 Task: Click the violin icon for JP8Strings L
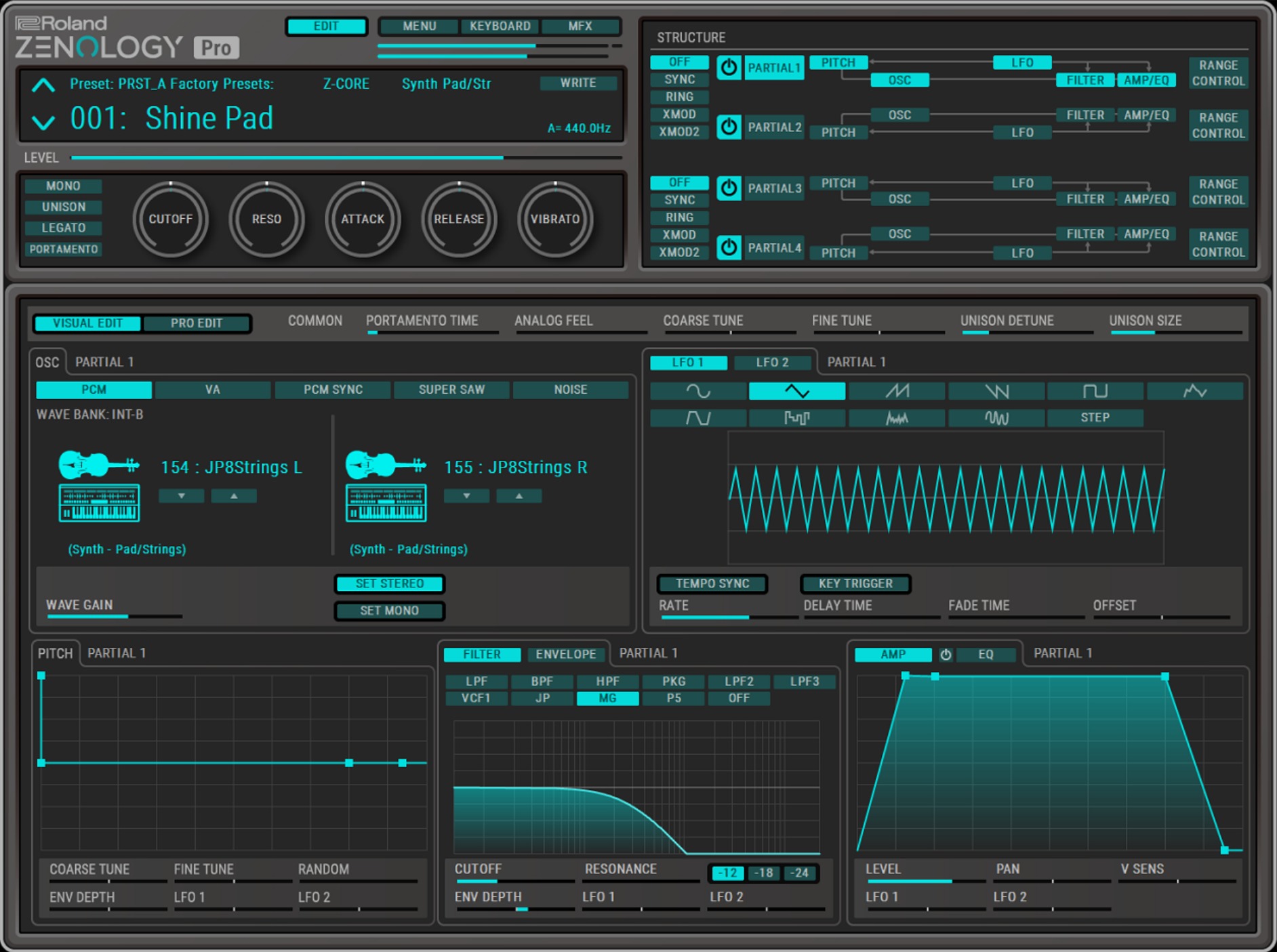coord(99,465)
